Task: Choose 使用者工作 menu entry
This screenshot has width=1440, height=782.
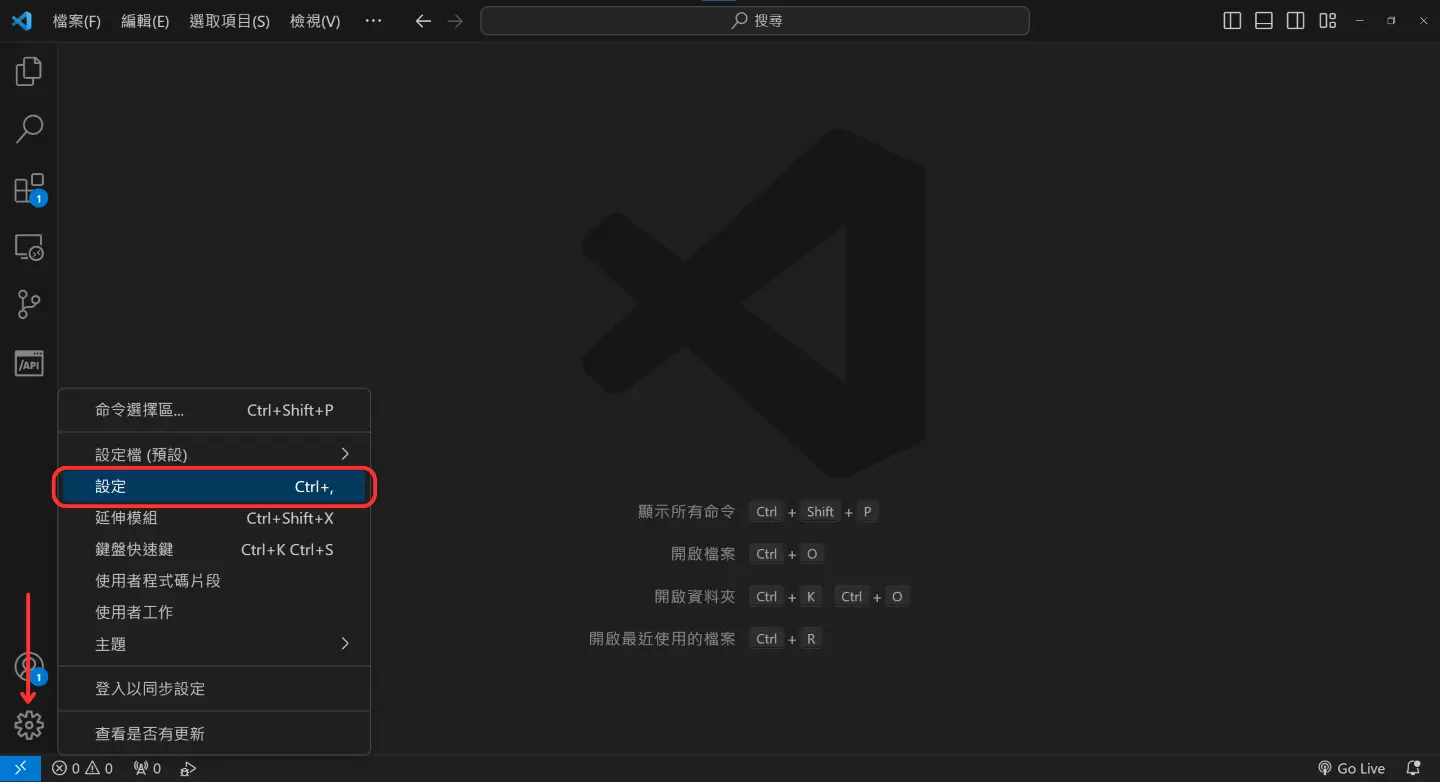Action: (x=214, y=612)
